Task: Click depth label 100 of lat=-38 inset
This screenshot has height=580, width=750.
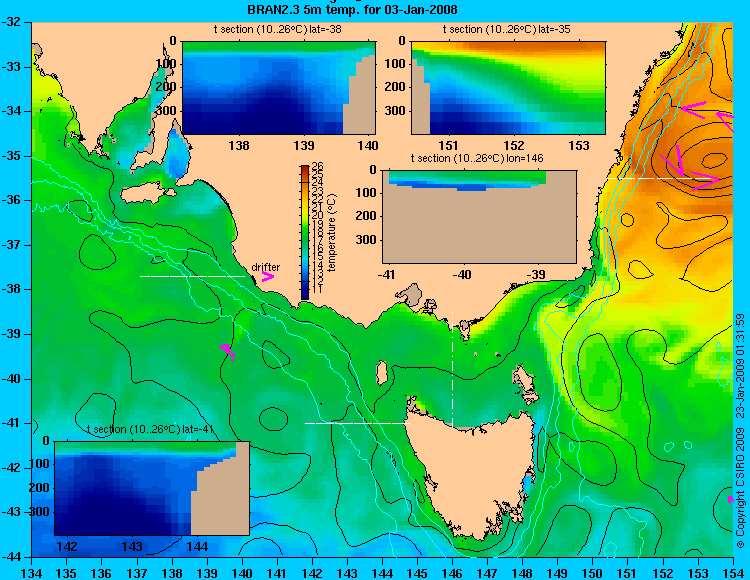Action: click(166, 64)
